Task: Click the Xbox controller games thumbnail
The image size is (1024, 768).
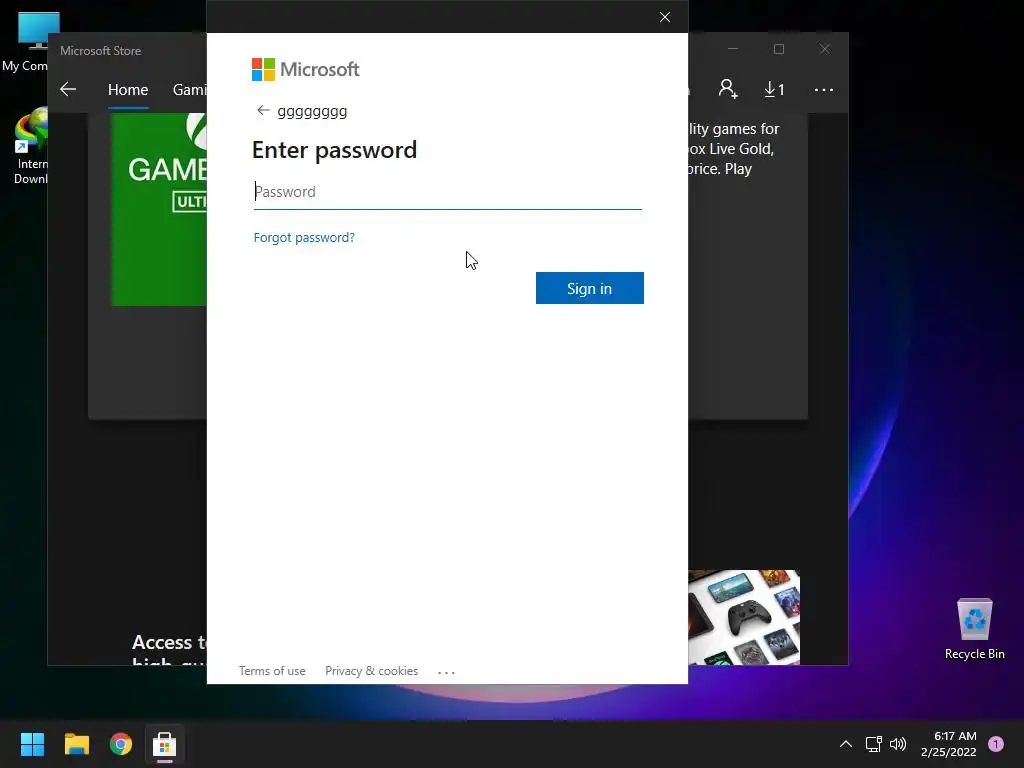Action: (744, 617)
